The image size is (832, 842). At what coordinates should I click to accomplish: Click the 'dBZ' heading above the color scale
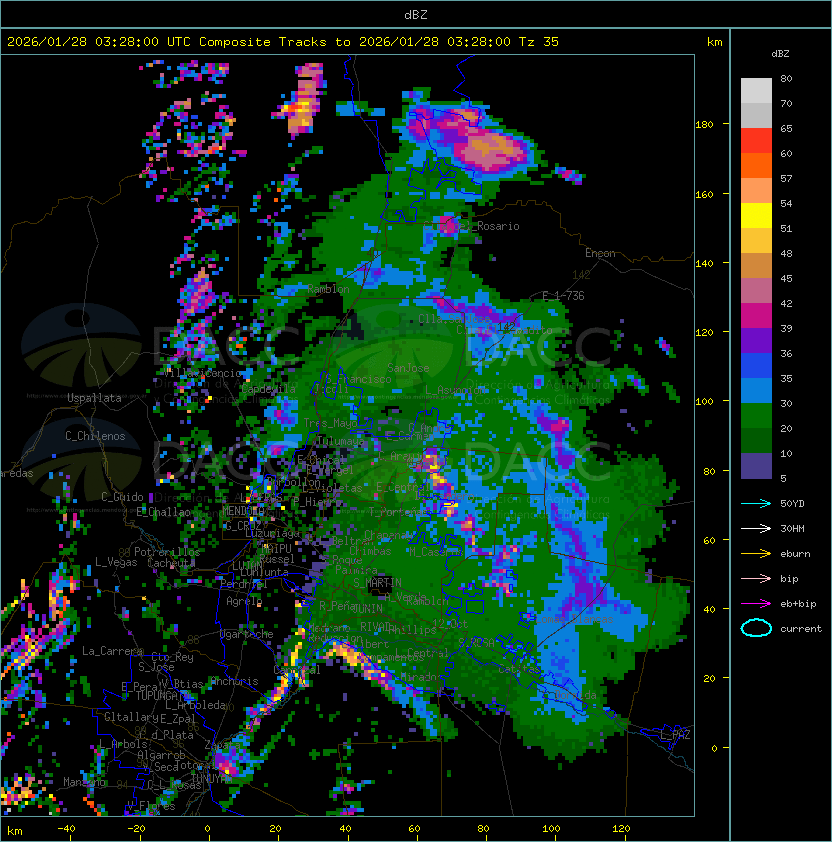click(780, 54)
